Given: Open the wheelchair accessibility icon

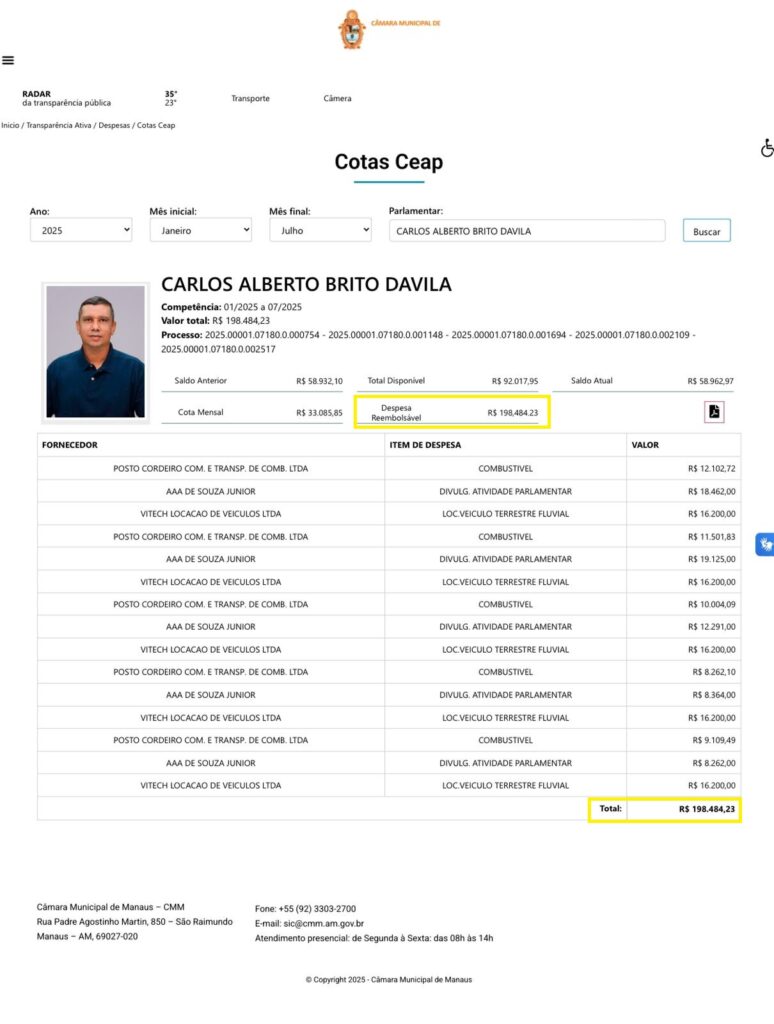Looking at the screenshot, I should [x=767, y=148].
